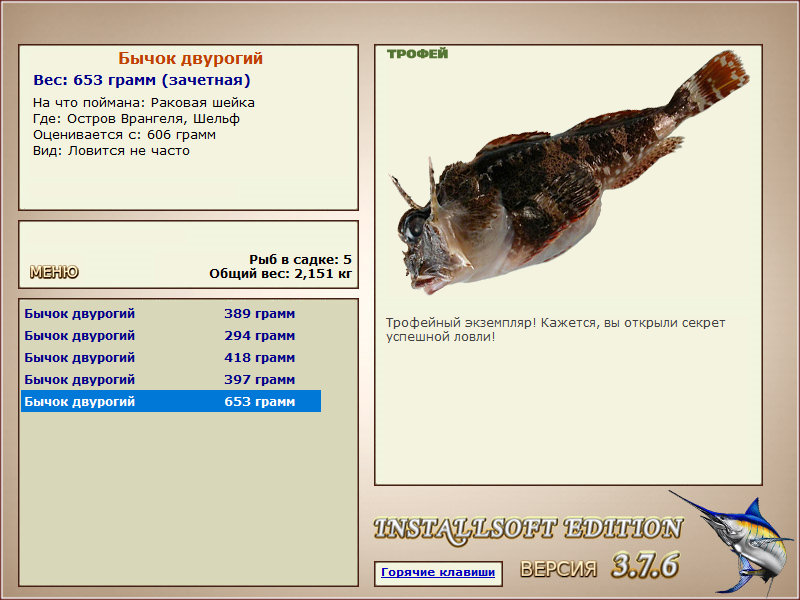Click the highlighted 653 грамм fish row
The height and width of the screenshot is (600, 800).
(171, 402)
